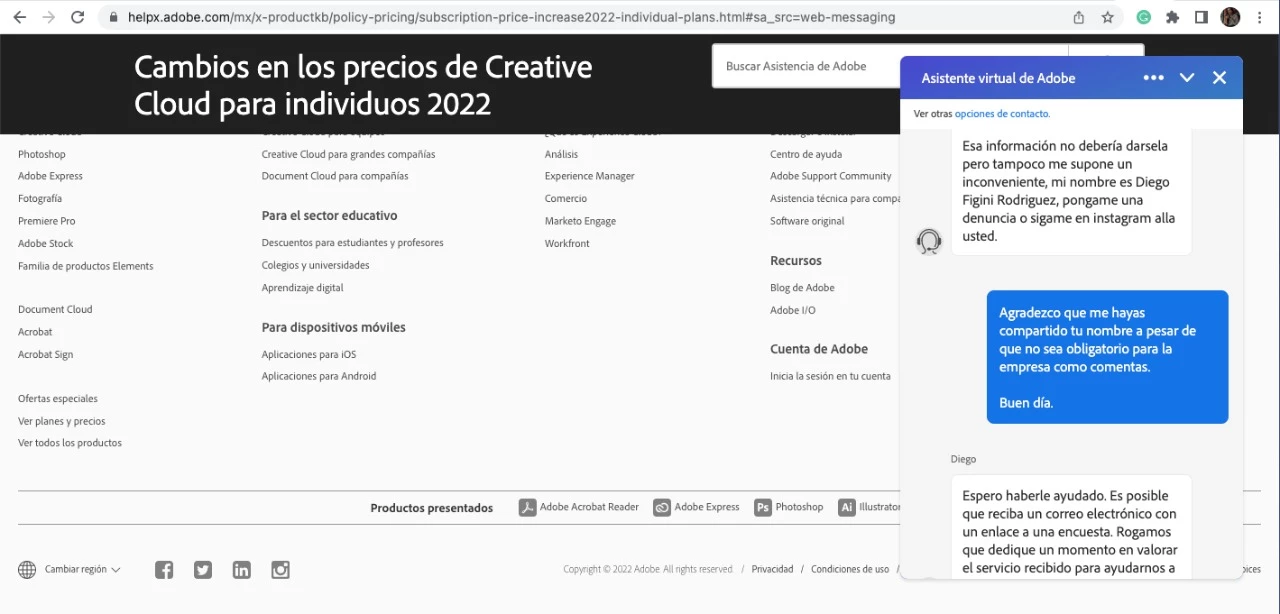This screenshot has width=1280, height=614.
Task: Click the browser address bar URL
Action: point(511,17)
